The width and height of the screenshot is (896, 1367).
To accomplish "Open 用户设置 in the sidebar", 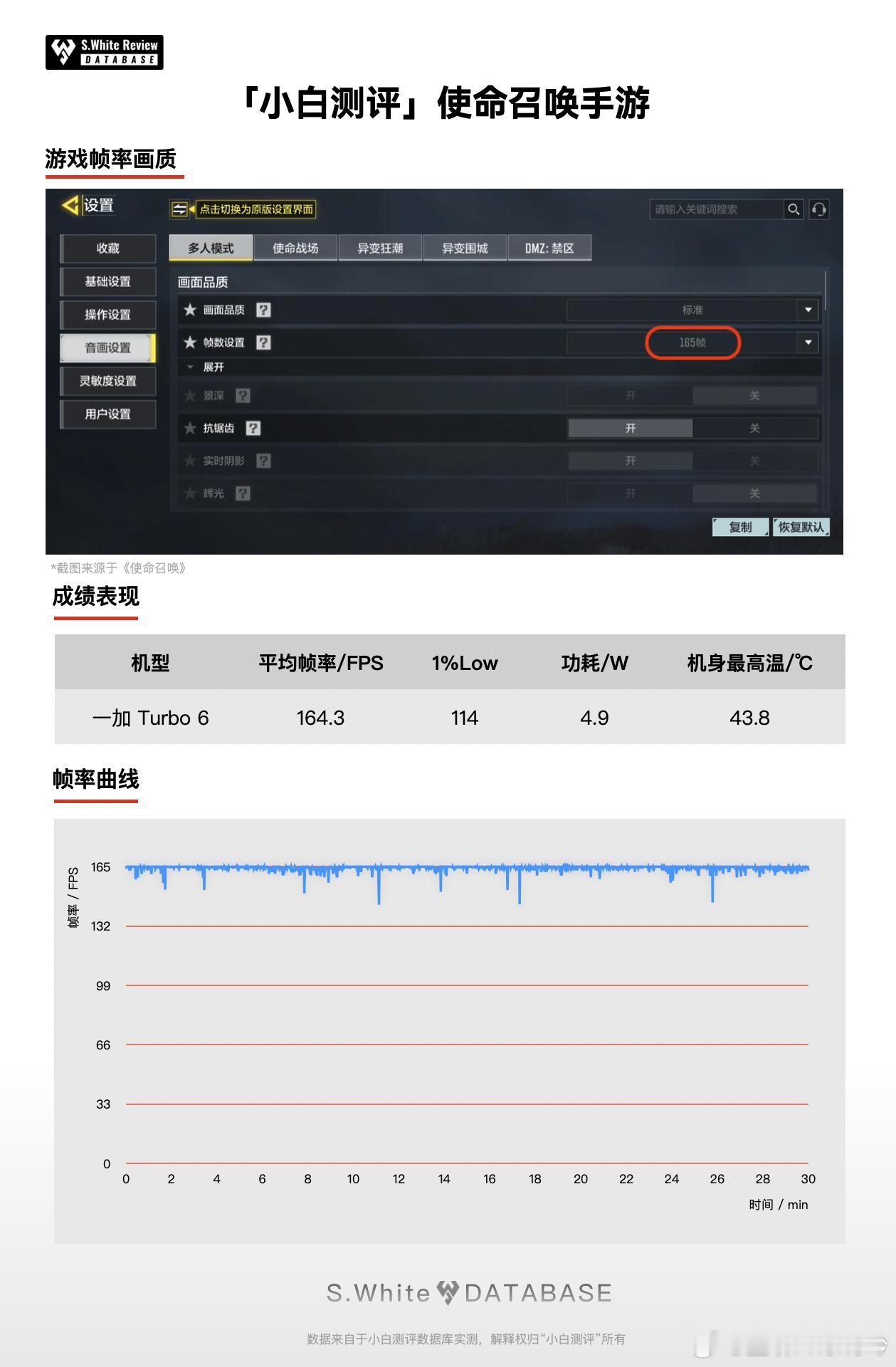I will tap(108, 414).
